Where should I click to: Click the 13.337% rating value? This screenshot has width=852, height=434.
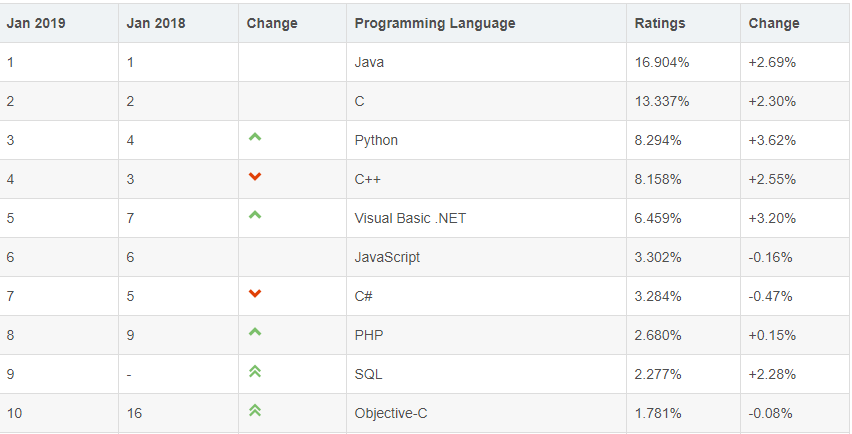662,102
